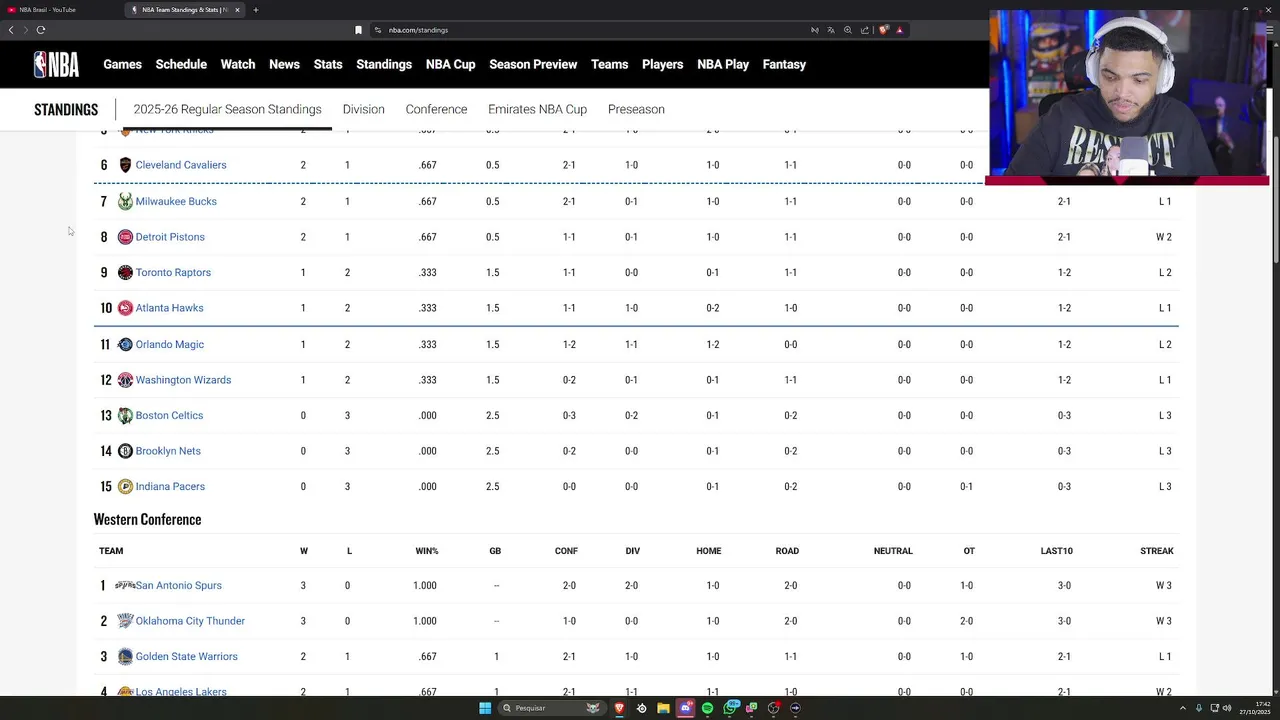Open the Oklahoma City Thunder team link
The width and height of the screenshot is (1280, 720).
click(190, 621)
